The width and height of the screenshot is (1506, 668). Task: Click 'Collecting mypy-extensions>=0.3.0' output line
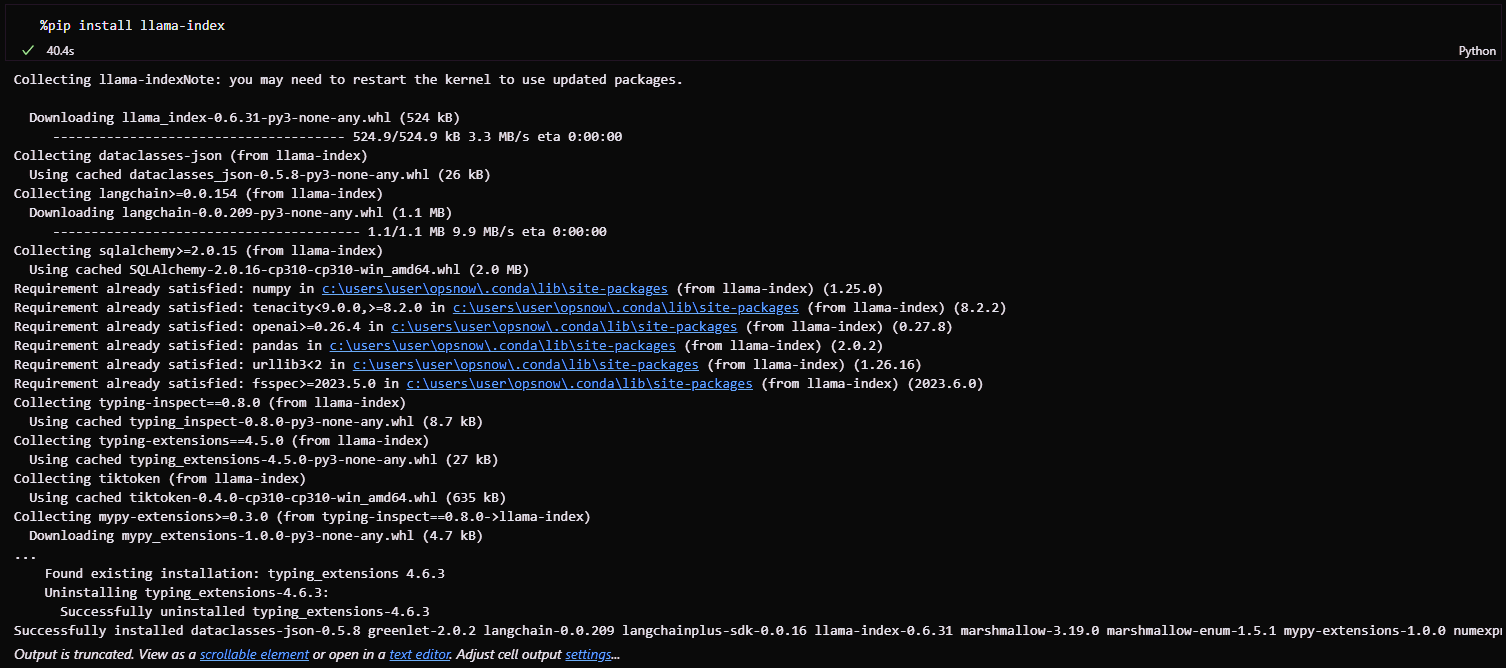[x=302, y=516]
